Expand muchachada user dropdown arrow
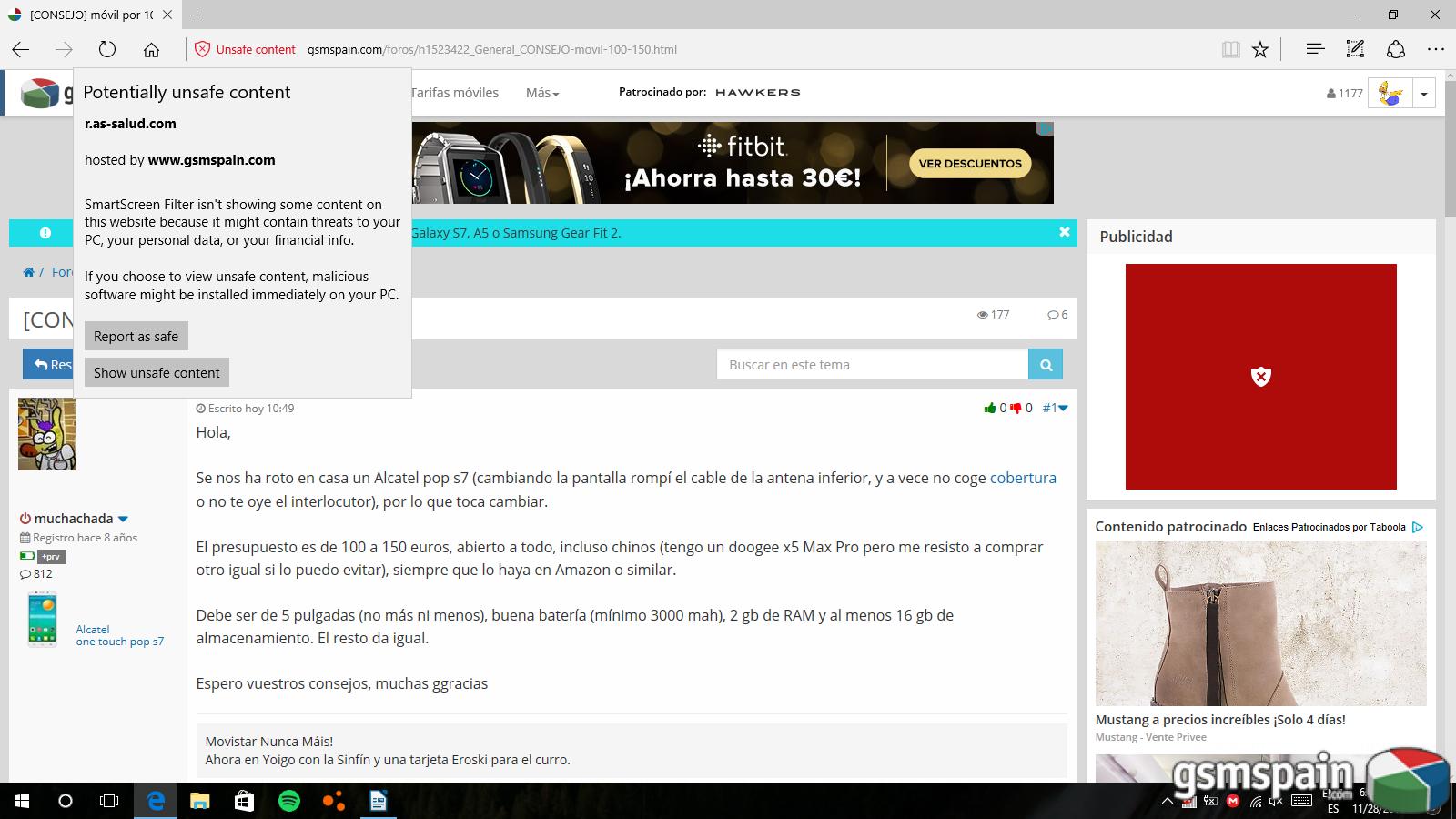 tap(123, 519)
